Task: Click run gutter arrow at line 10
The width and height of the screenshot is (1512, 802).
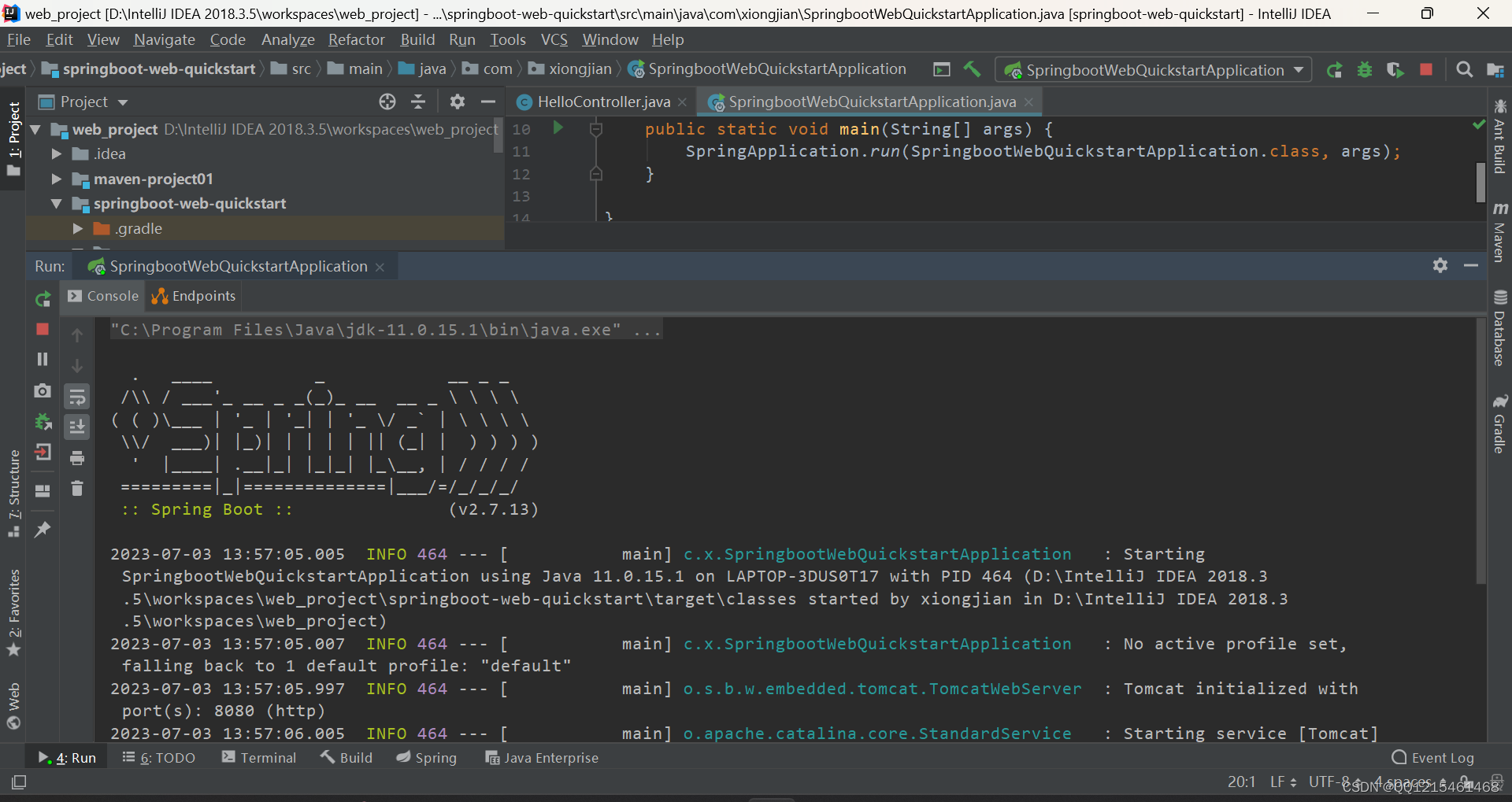Action: (x=558, y=128)
